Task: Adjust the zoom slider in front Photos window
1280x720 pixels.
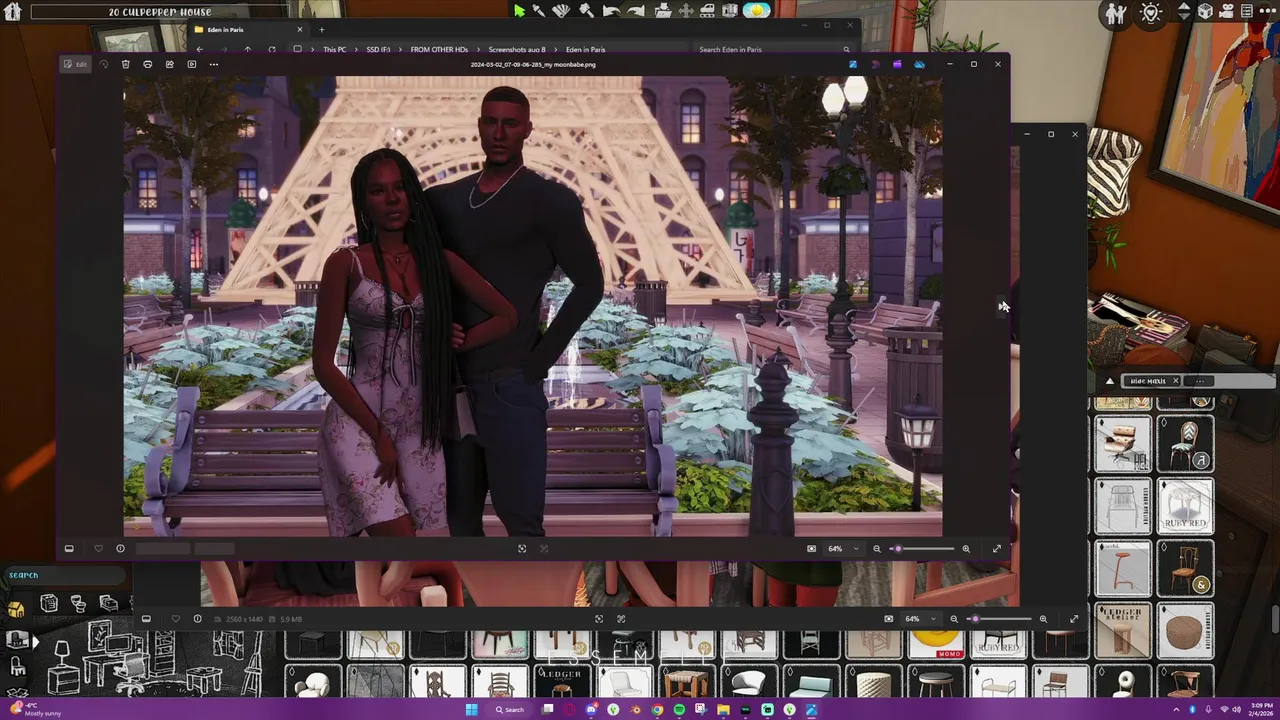Action: coord(922,548)
